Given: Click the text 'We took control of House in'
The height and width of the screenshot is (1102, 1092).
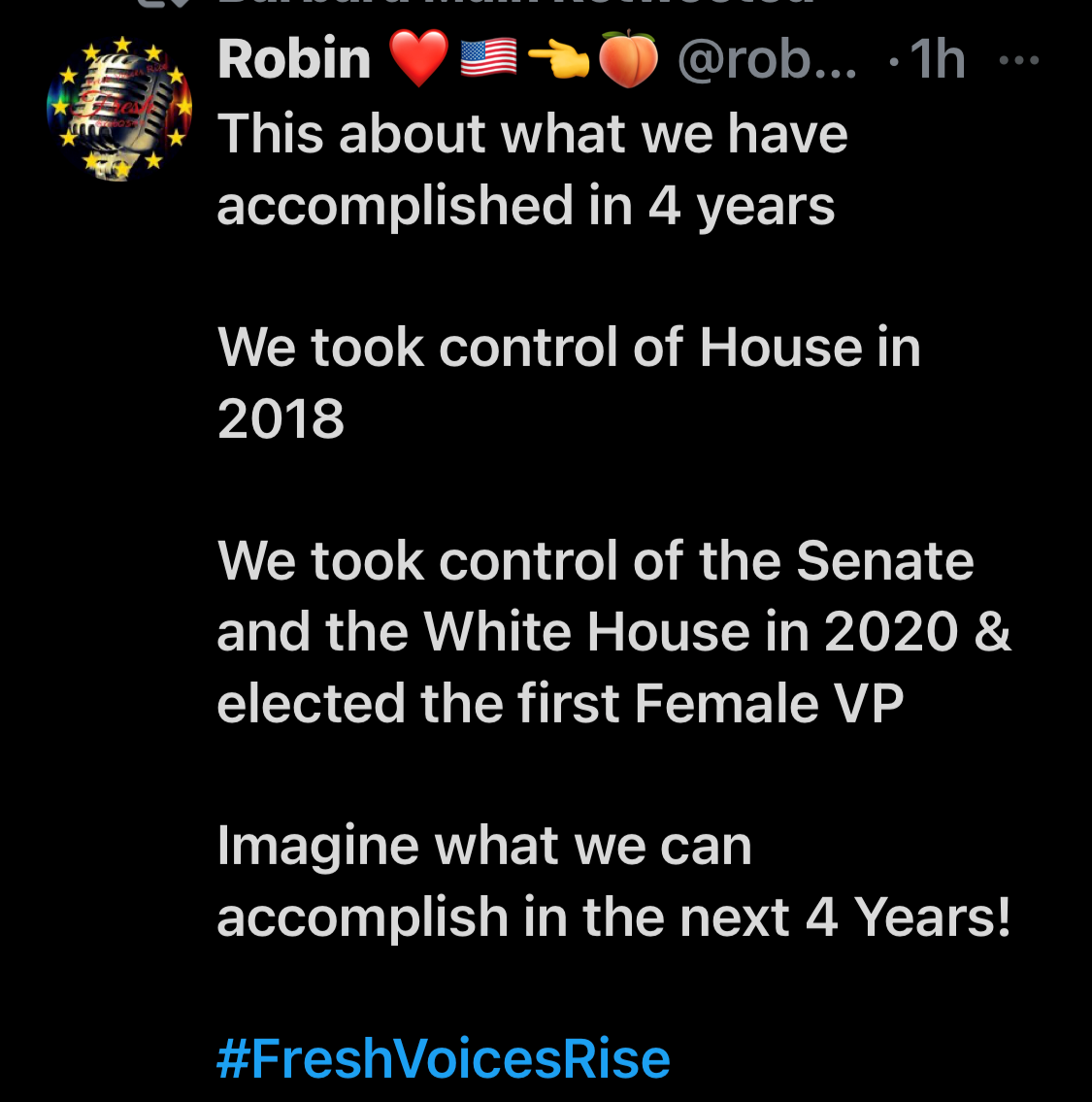Looking at the screenshot, I should pos(569,348).
